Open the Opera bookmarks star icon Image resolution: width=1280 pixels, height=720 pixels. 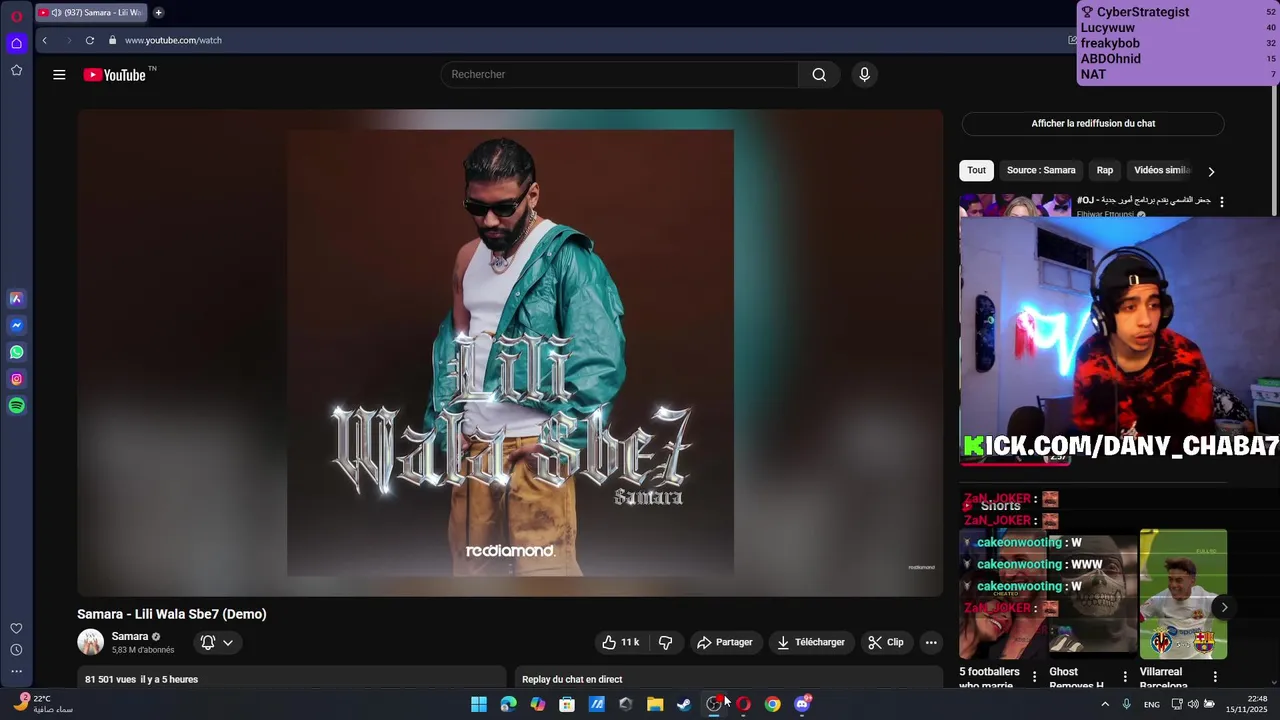[x=16, y=70]
